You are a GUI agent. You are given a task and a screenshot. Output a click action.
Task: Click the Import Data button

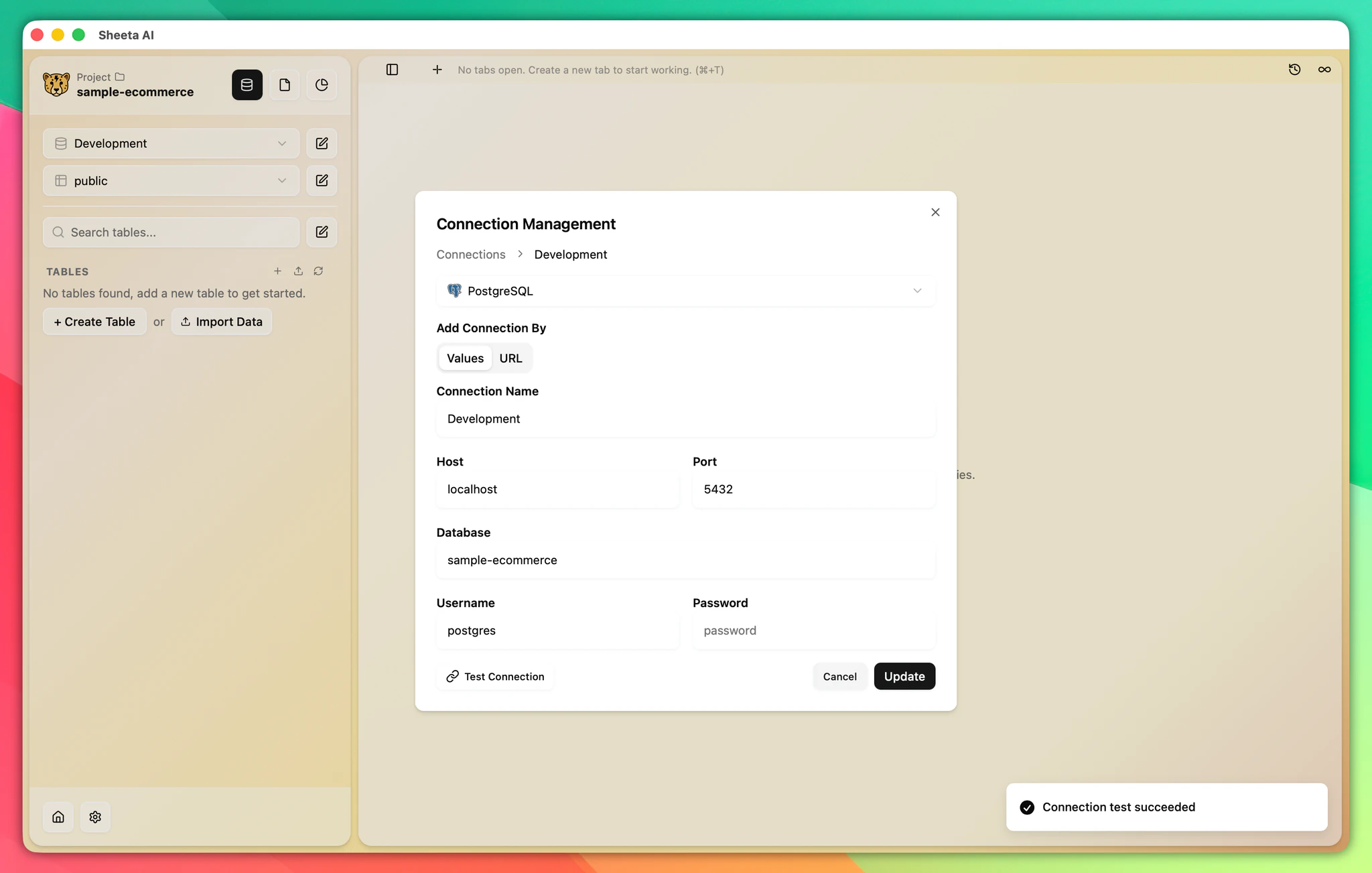(222, 322)
